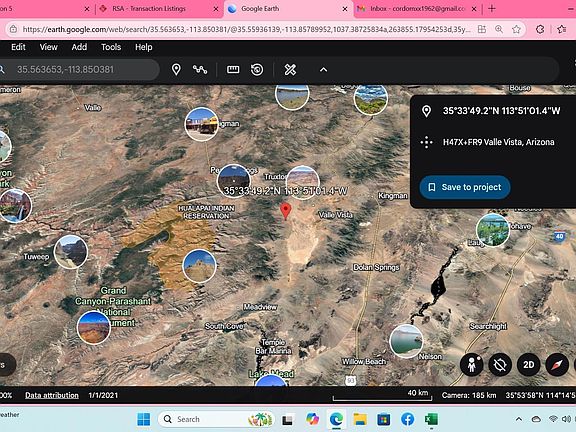Show hidden system tray icons
576x432 pixels.
[x=519, y=419]
